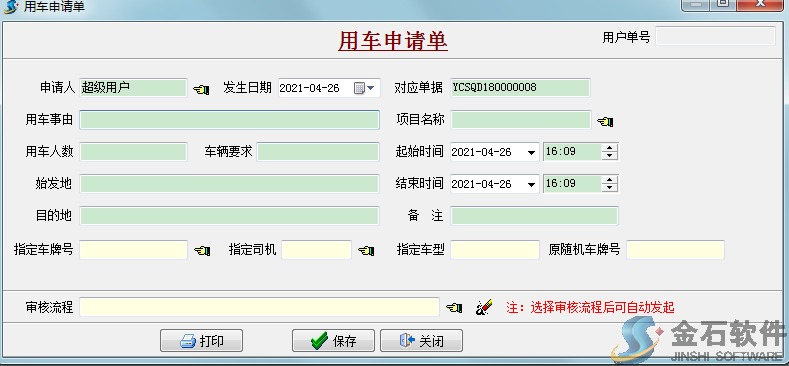The image size is (789, 366).
Task: Click the 对应单据 field YCSQD180000008
Action: (520, 88)
